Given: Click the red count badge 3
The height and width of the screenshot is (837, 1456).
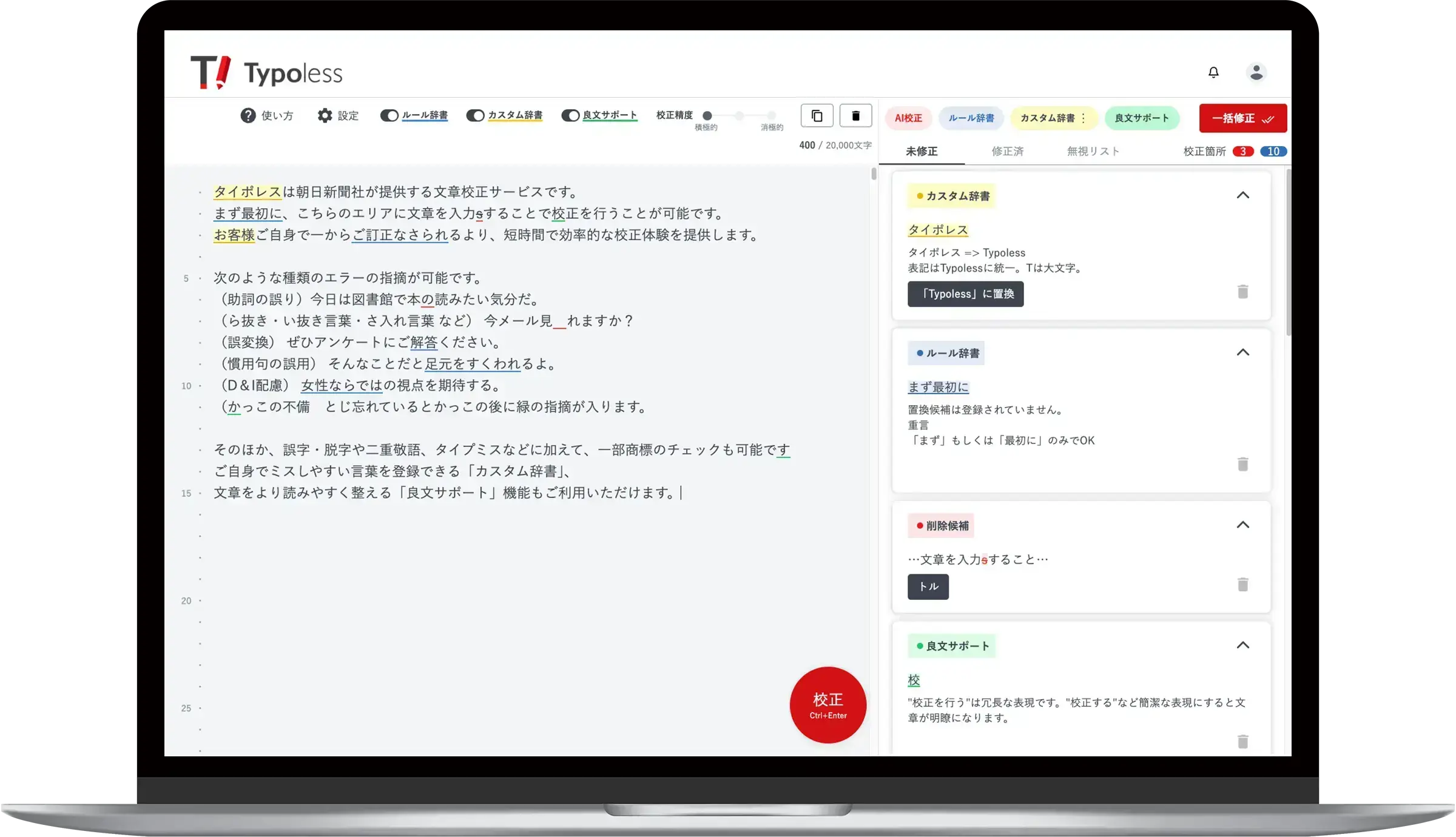Looking at the screenshot, I should 1242,152.
